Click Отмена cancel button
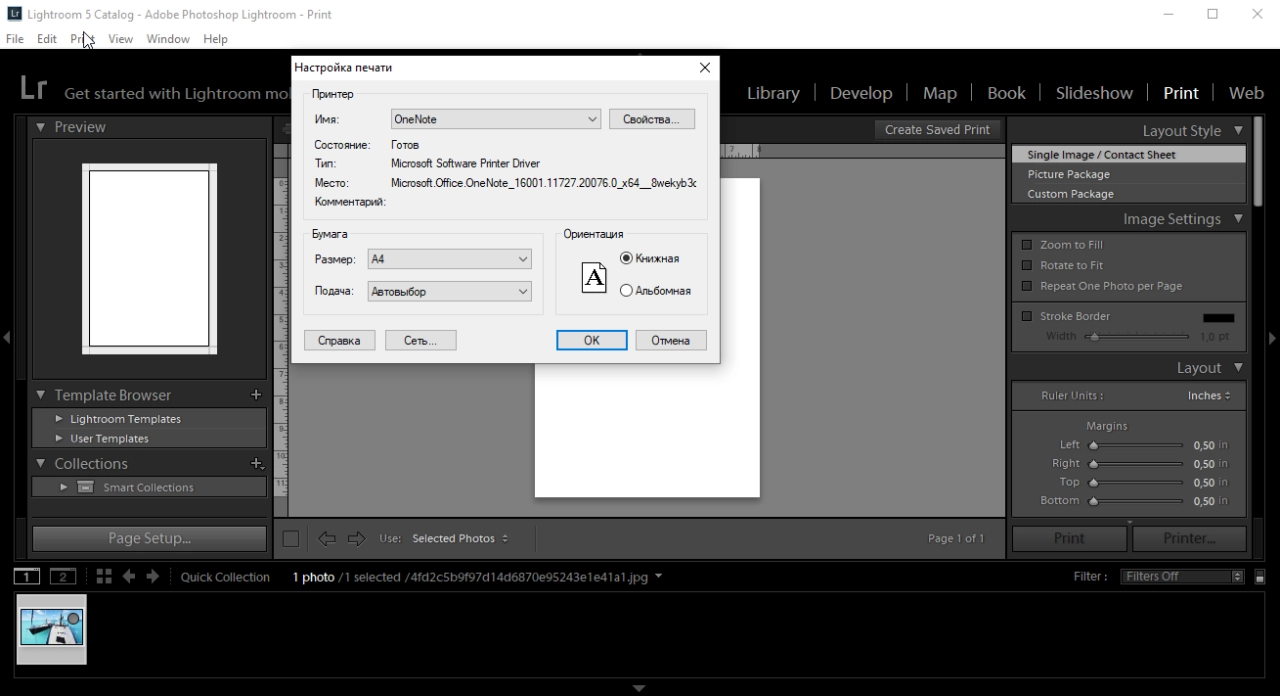Image resolution: width=1280 pixels, height=696 pixels. coord(671,341)
